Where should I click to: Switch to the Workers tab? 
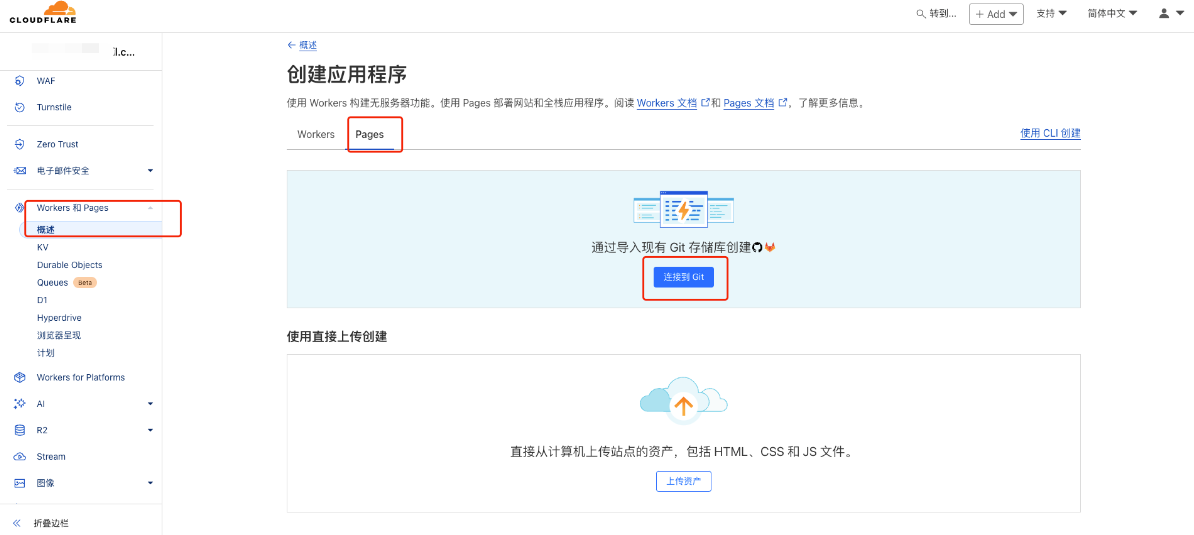pyautogui.click(x=316, y=134)
